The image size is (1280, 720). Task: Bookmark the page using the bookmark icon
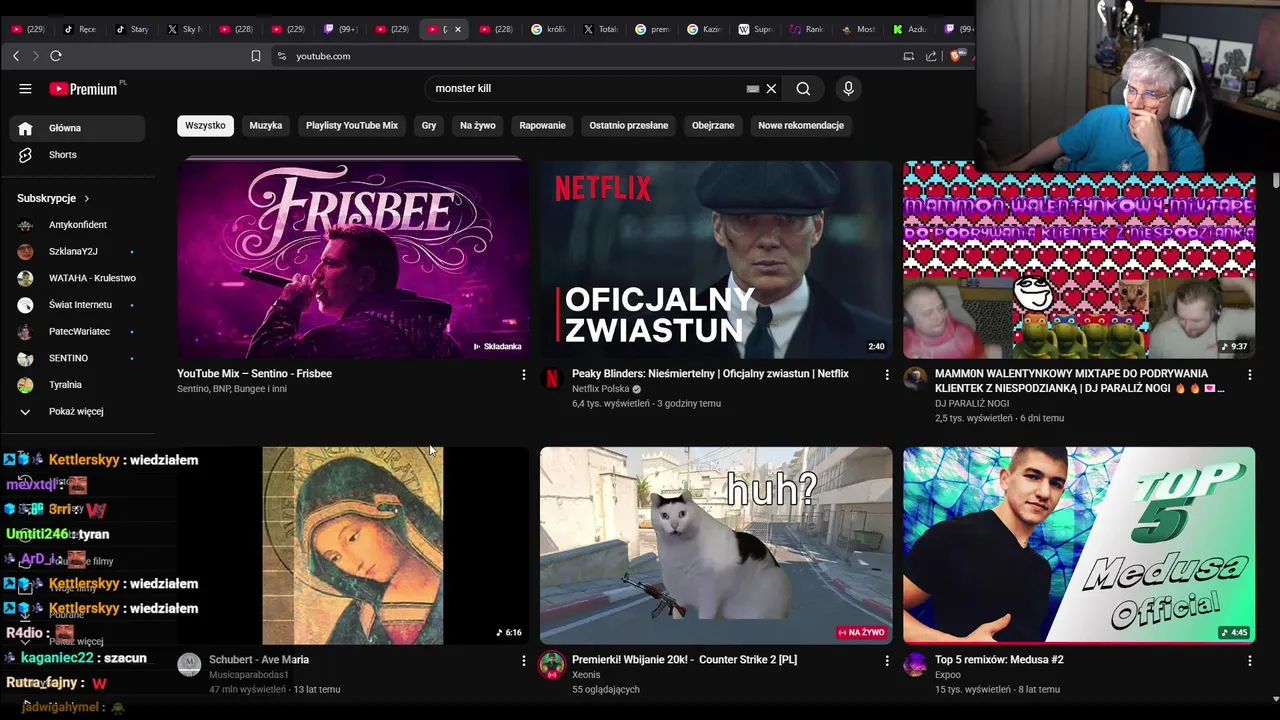click(256, 56)
